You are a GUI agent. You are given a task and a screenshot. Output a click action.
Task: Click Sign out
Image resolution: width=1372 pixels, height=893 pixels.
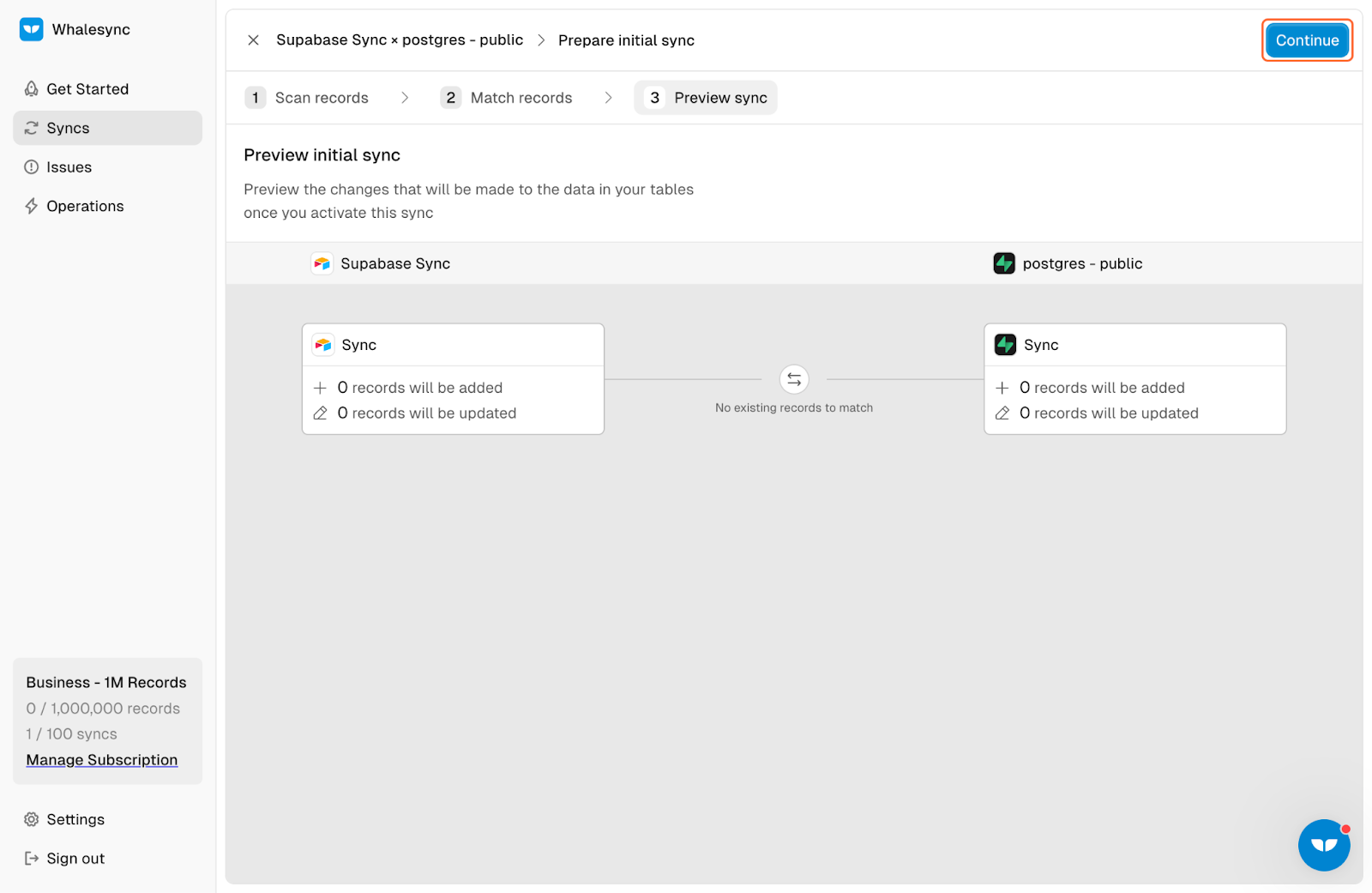107,859
